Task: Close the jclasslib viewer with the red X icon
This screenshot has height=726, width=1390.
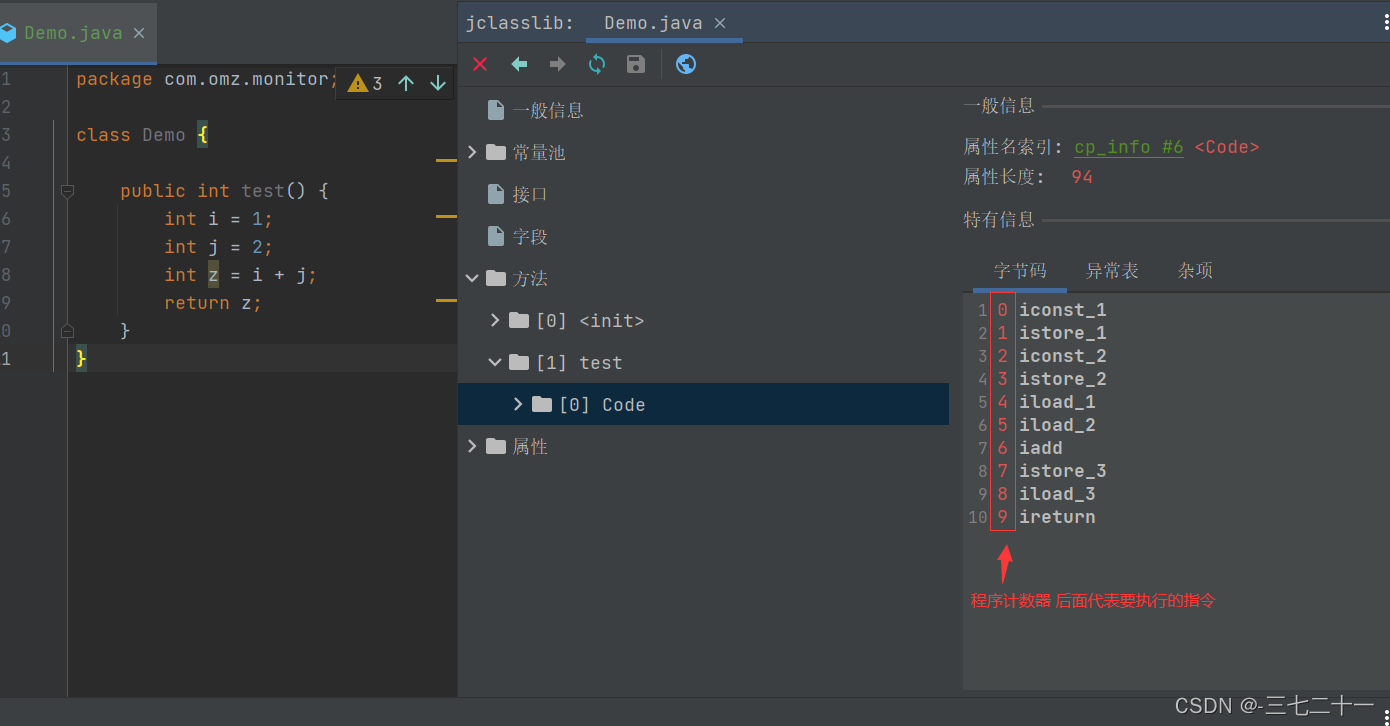Action: click(x=480, y=64)
